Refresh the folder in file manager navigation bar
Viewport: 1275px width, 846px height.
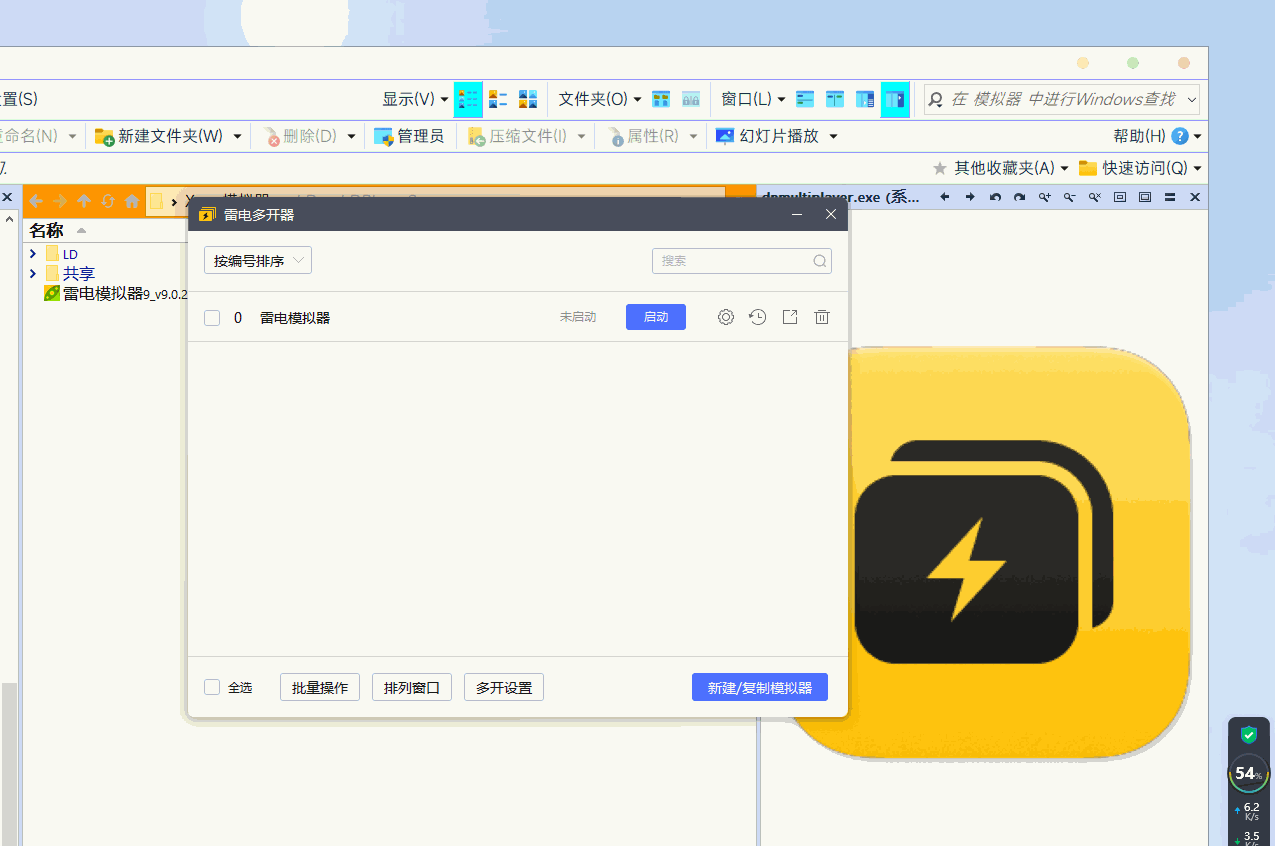coord(108,201)
